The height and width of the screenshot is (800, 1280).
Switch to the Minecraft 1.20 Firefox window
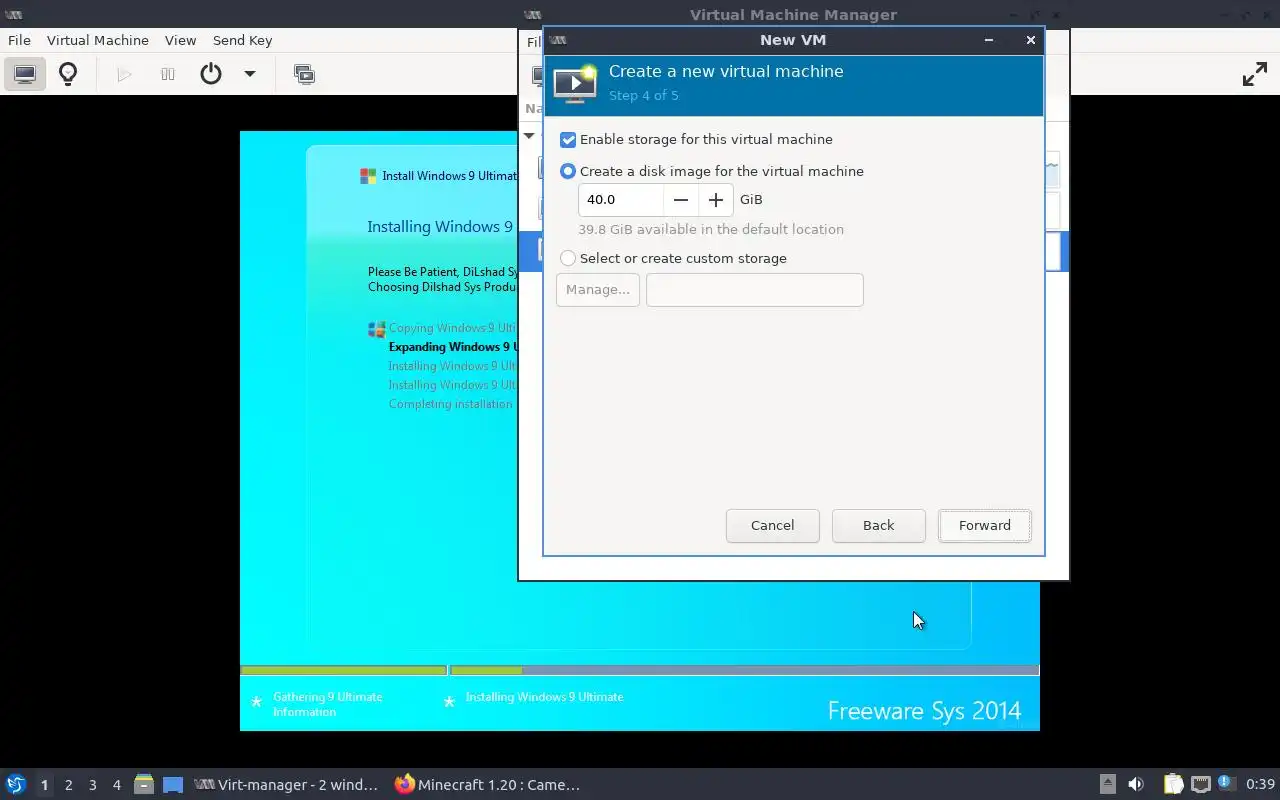coord(488,785)
